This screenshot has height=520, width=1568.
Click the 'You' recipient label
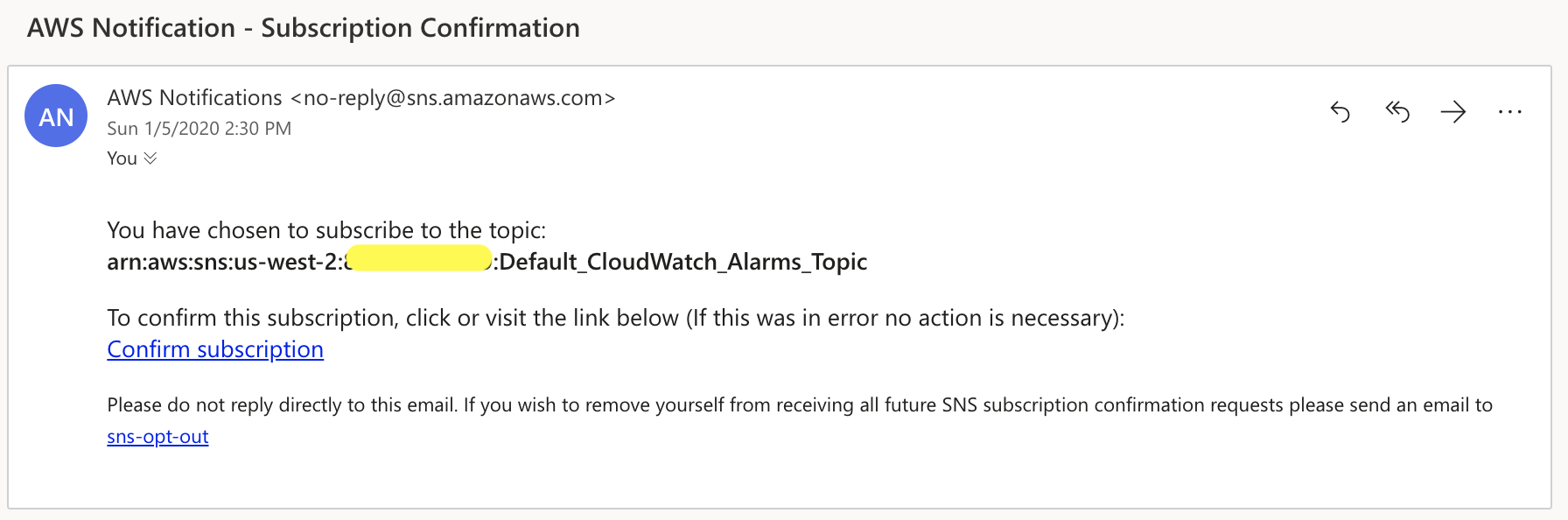tap(122, 158)
